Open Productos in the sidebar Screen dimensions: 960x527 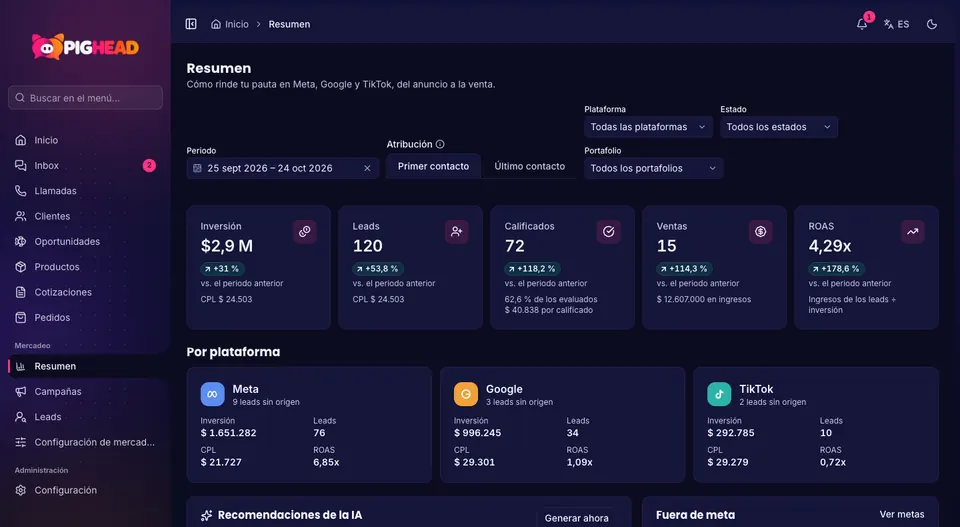point(85,267)
